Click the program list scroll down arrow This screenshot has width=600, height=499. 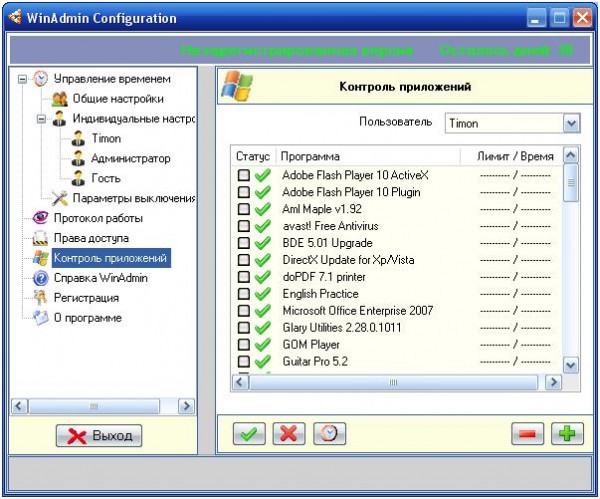571,365
